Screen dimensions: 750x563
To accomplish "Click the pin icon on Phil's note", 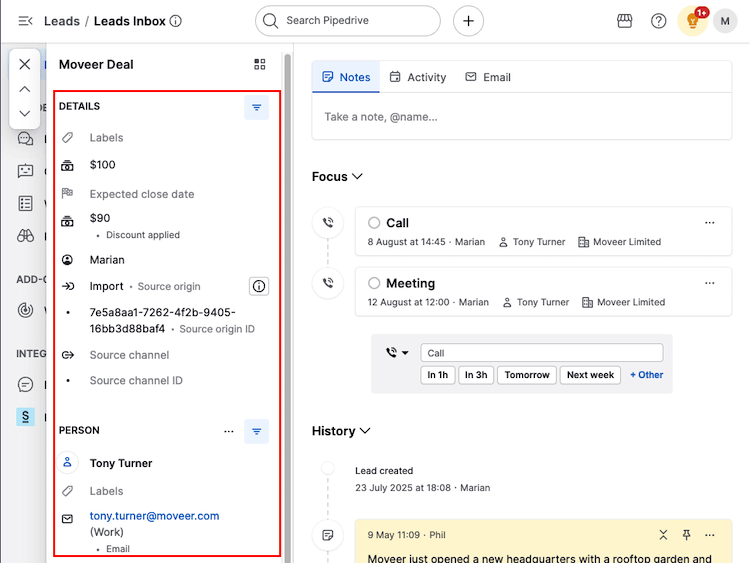I will click(686, 535).
